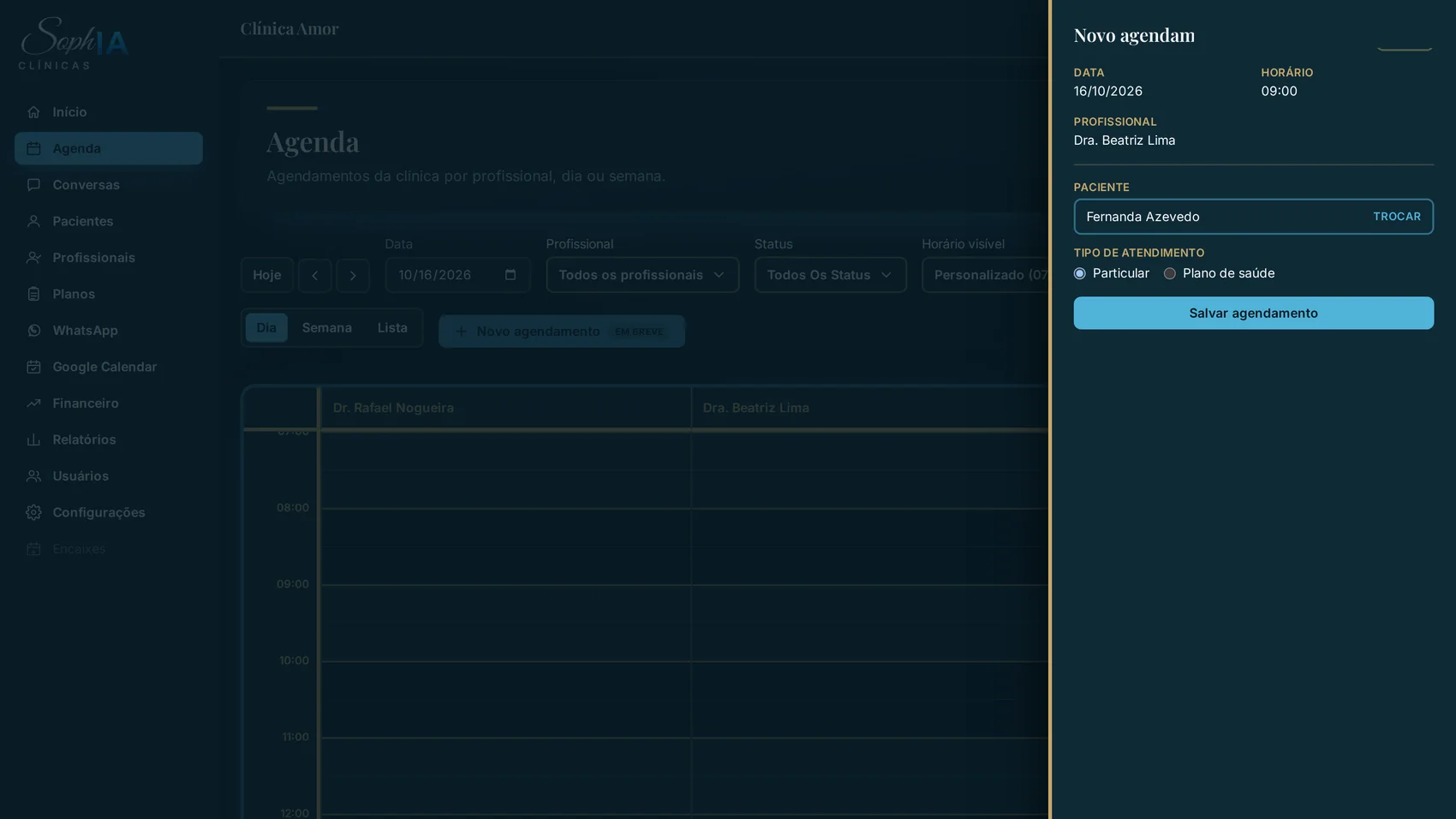Viewport: 1456px width, 819px height.
Task: Click the Fernanda Azevedo patient field
Action: pos(1254,217)
